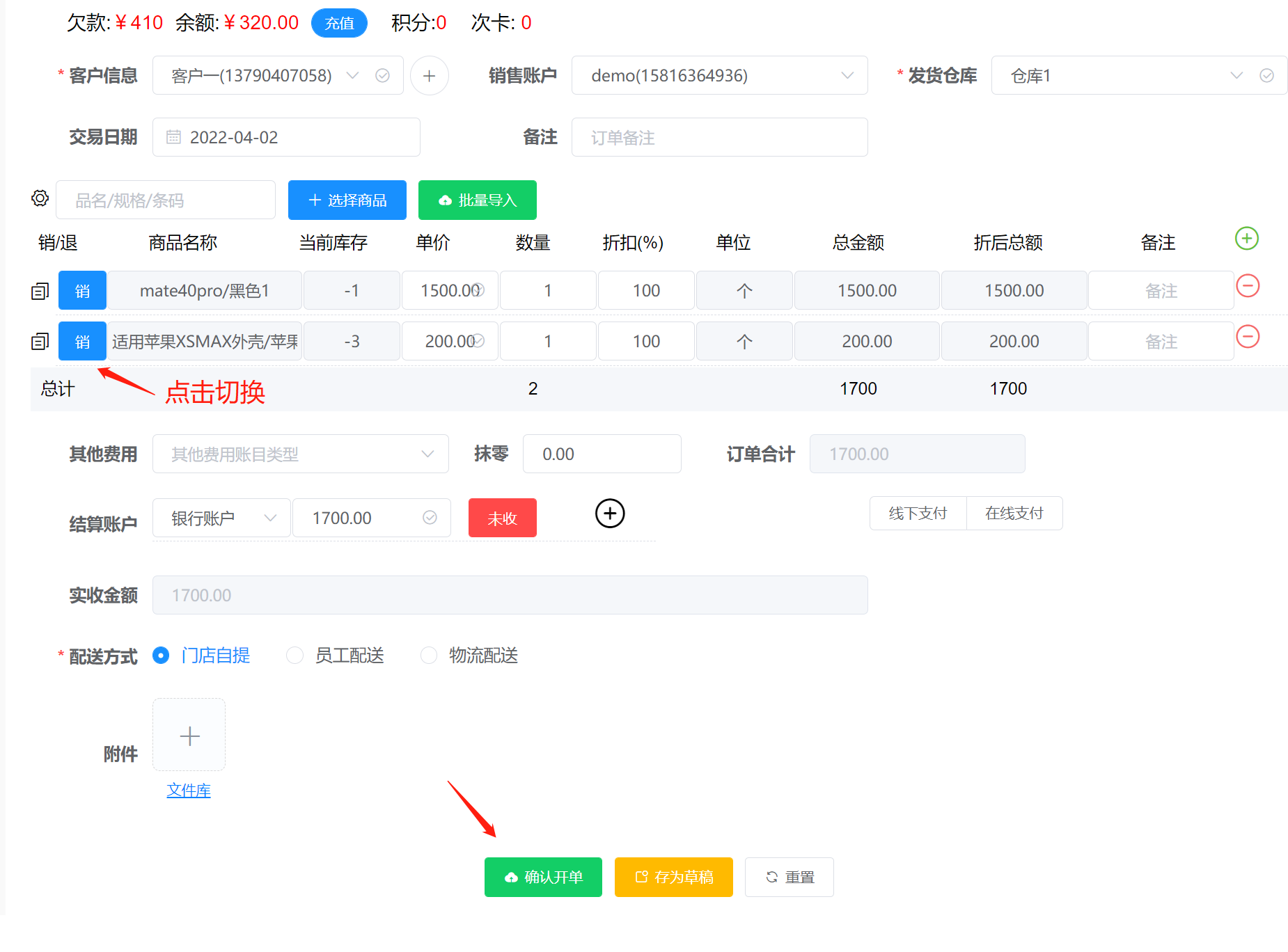Open 文件库 link
This screenshot has height=952, width=1288.
[x=189, y=791]
